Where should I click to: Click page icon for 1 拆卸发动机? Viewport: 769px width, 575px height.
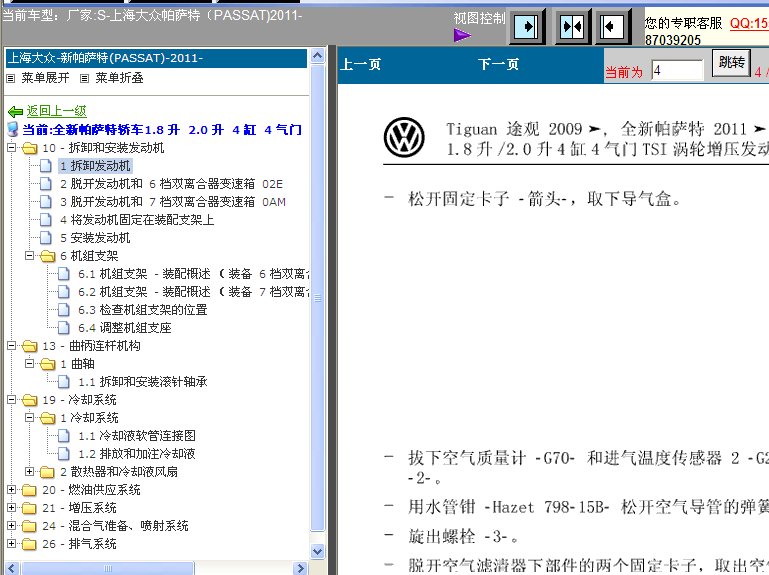pos(46,166)
